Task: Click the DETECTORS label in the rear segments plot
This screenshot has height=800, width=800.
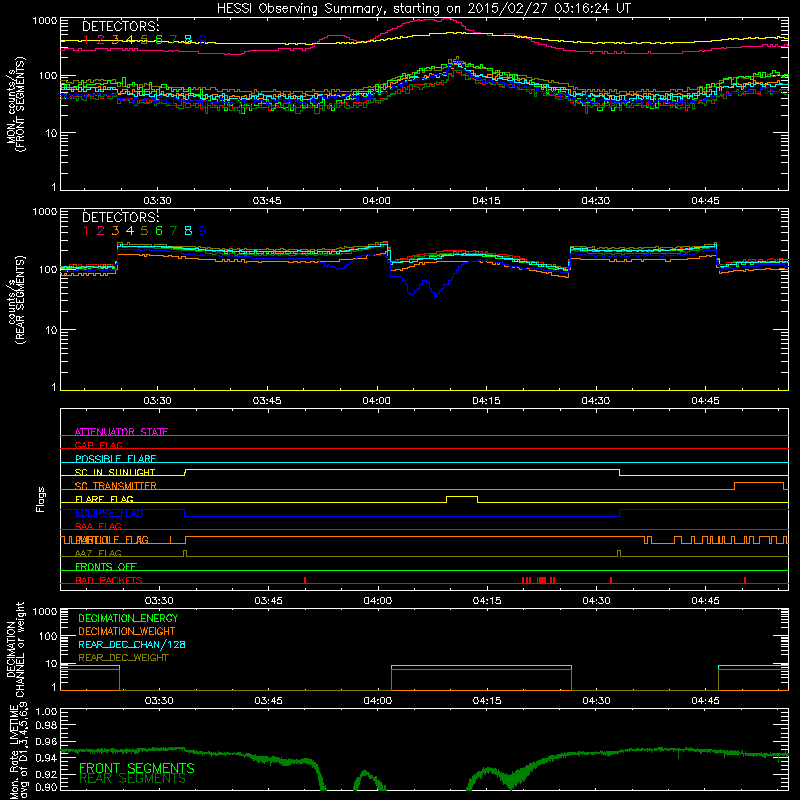Action: point(121,217)
